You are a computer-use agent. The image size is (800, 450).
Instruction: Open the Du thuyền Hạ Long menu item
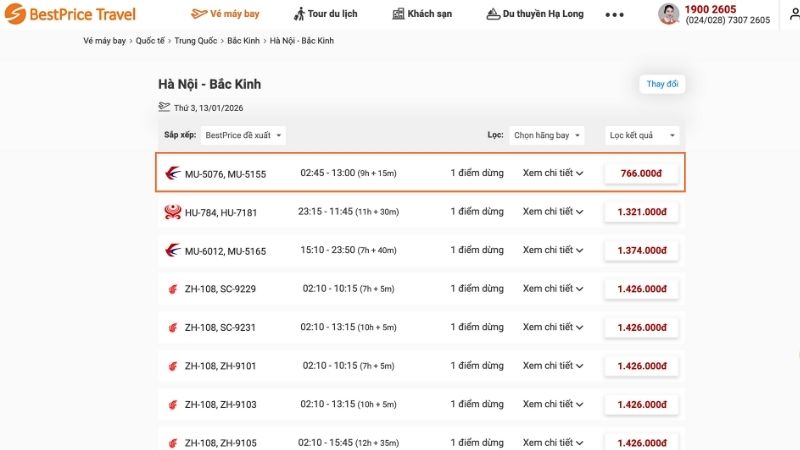[x=535, y=14]
